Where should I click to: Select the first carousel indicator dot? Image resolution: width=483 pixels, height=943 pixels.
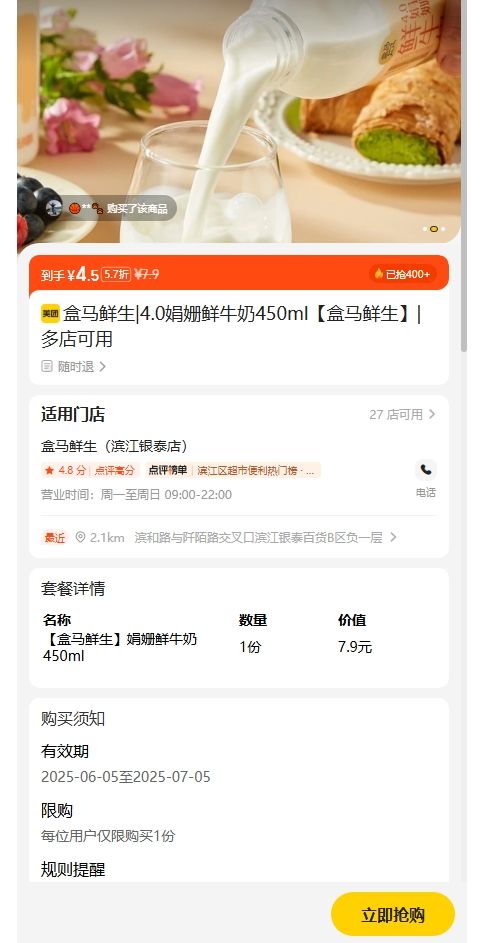click(x=425, y=229)
